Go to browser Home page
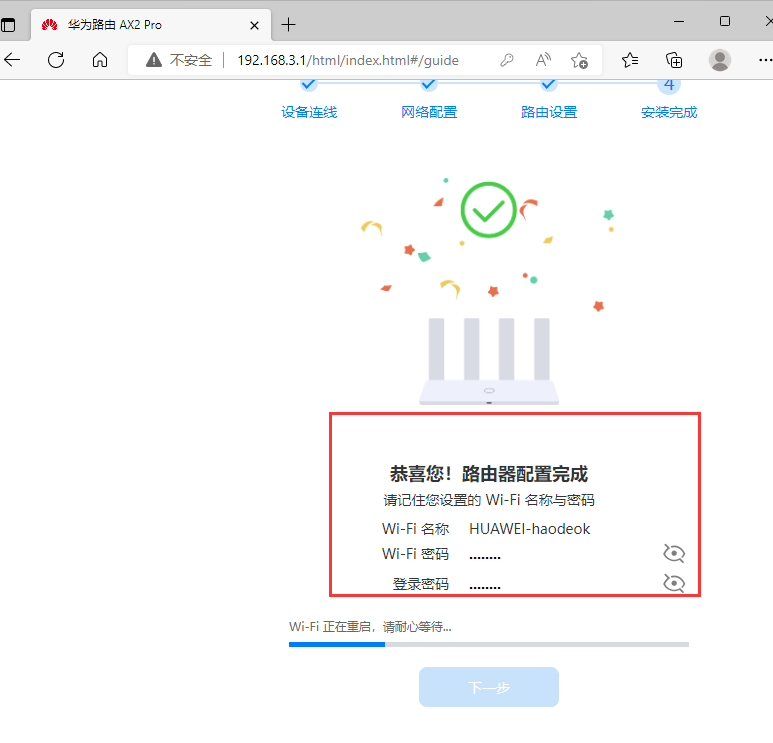The image size is (773, 743). (x=100, y=60)
